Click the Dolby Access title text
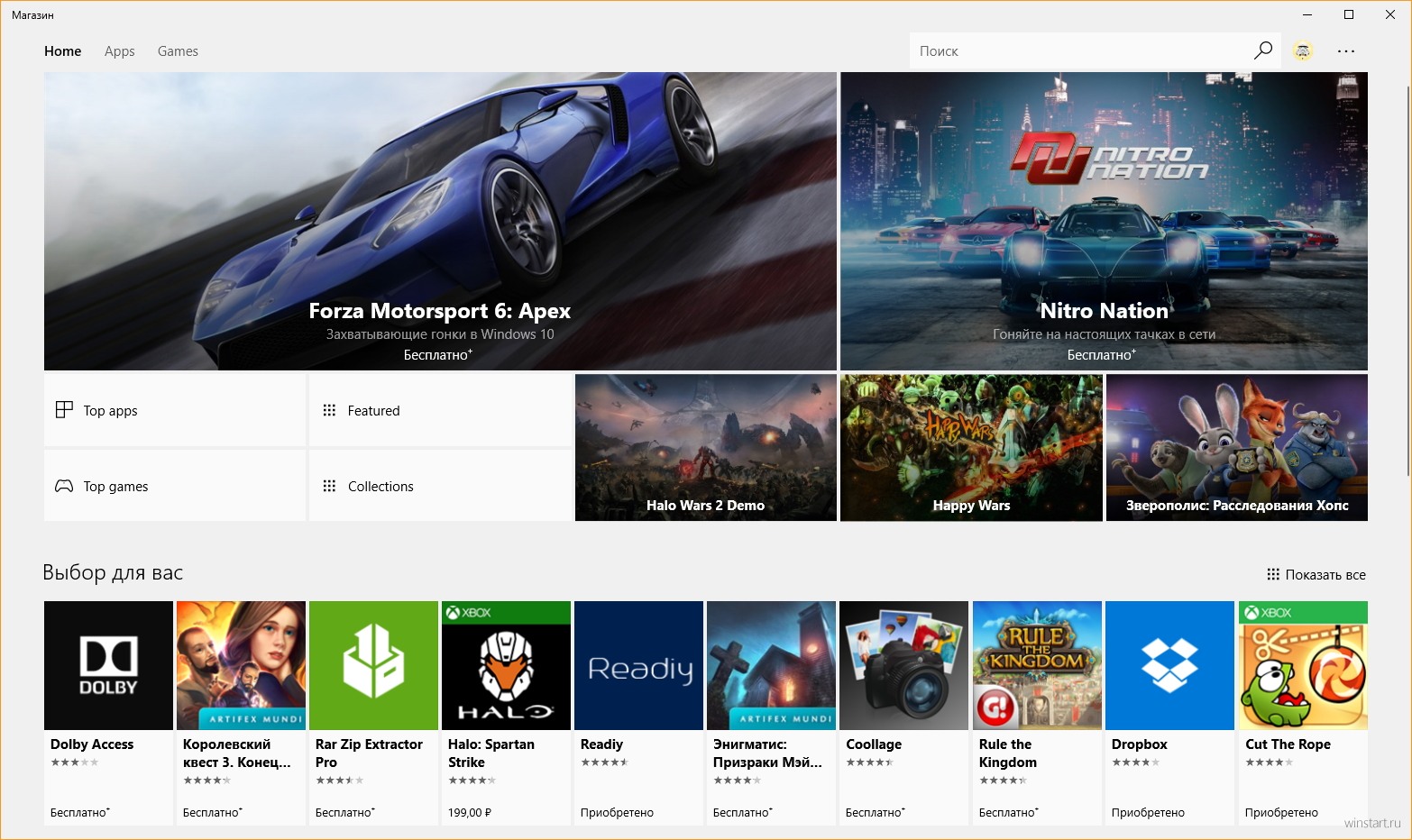Image resolution: width=1412 pixels, height=840 pixels. [92, 744]
